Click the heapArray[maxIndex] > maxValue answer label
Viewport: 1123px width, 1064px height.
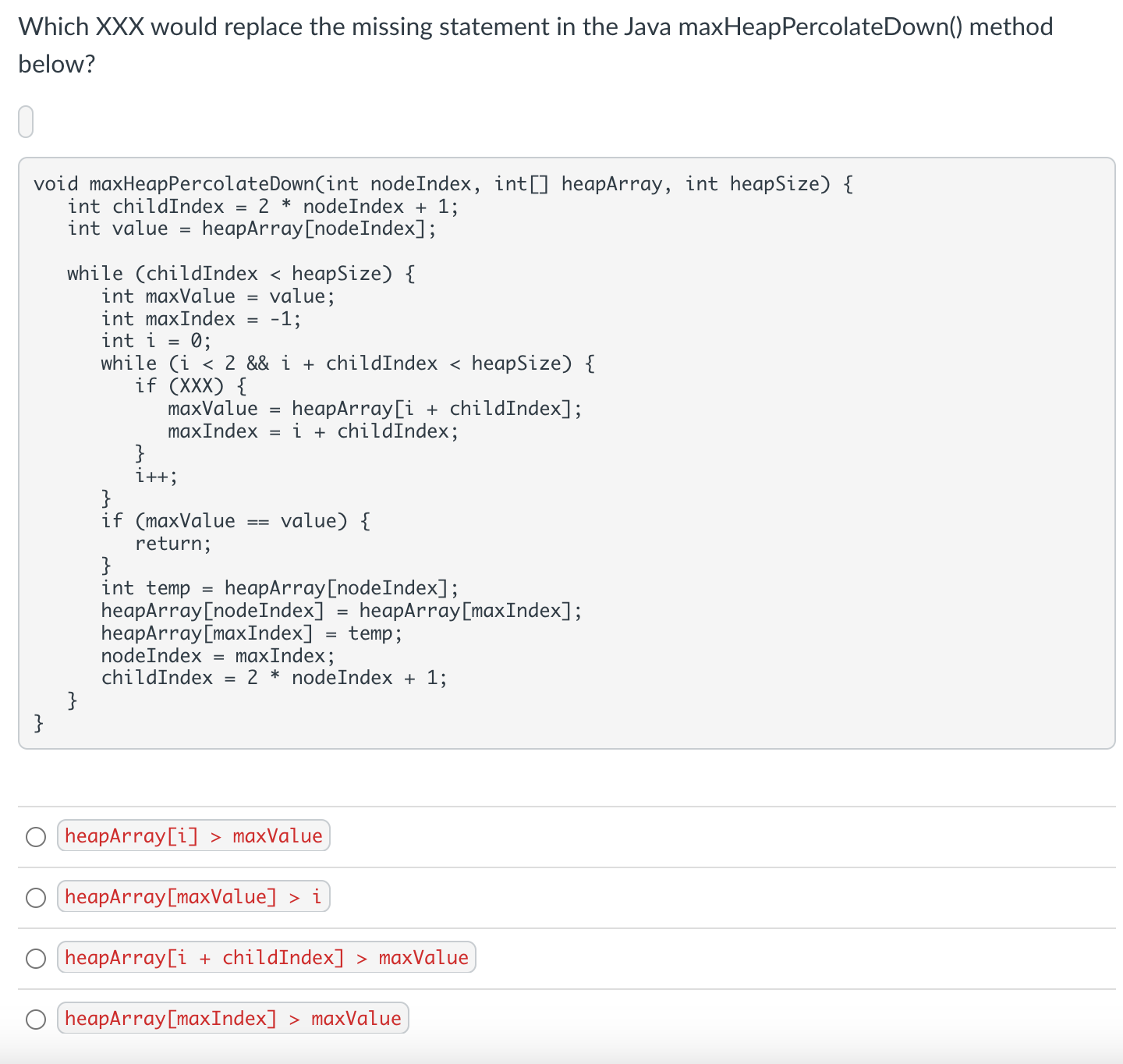[x=232, y=1018]
